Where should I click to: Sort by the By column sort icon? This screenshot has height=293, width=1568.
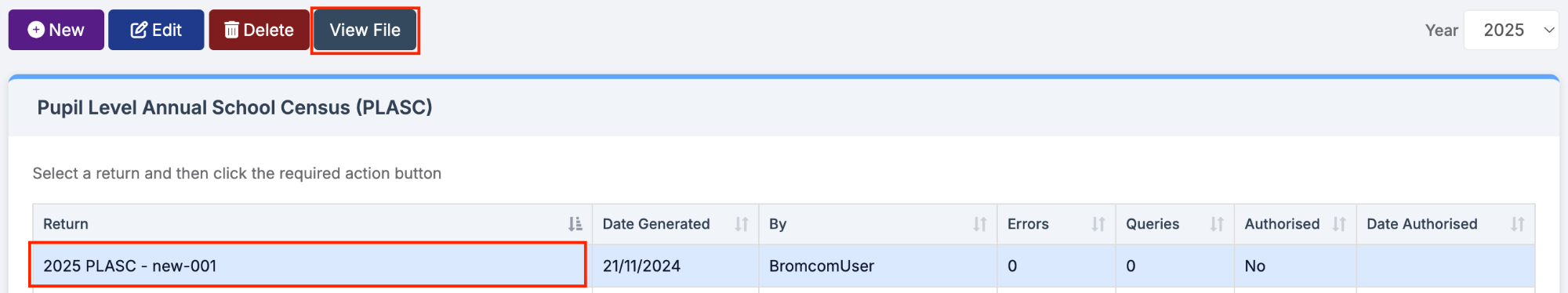[x=980, y=224]
